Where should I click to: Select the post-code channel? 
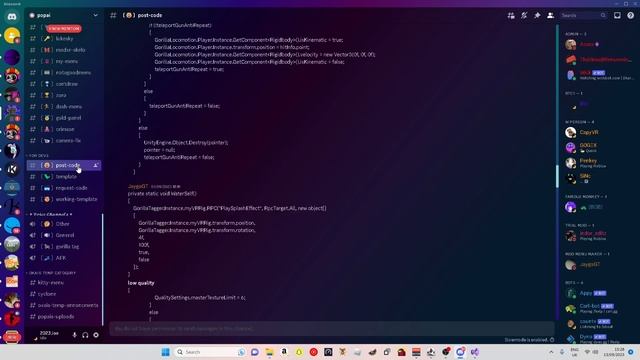click(x=64, y=165)
